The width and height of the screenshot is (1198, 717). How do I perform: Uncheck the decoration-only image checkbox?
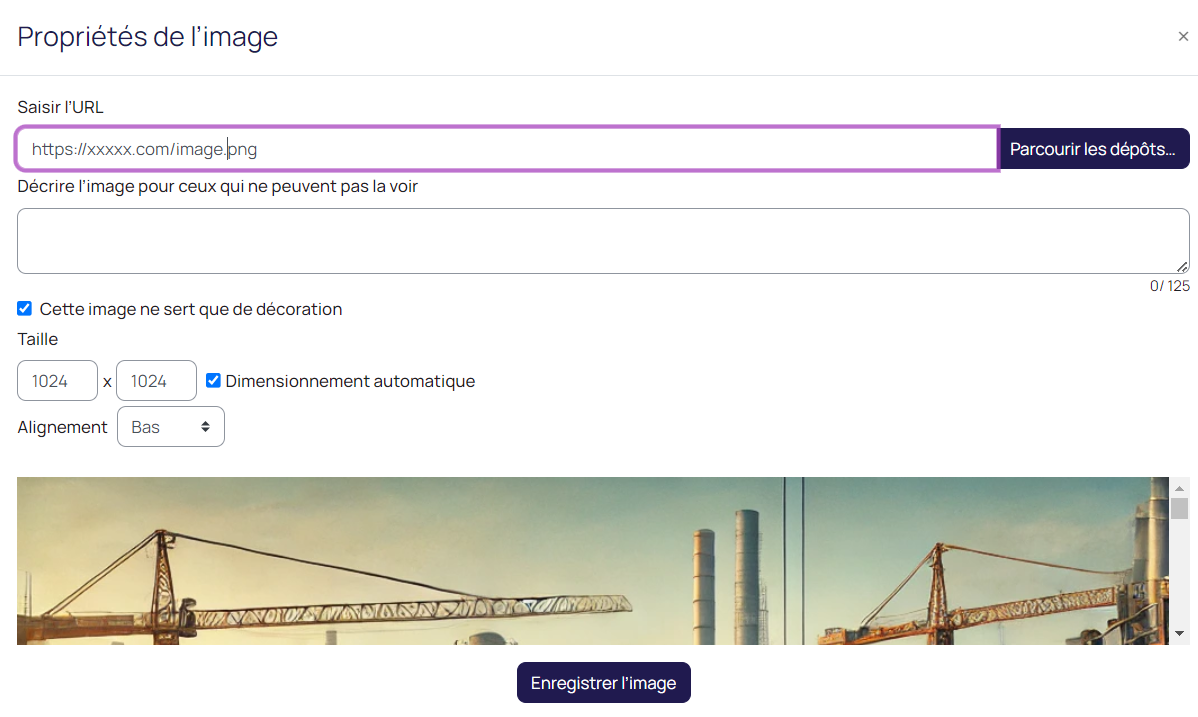coord(25,309)
